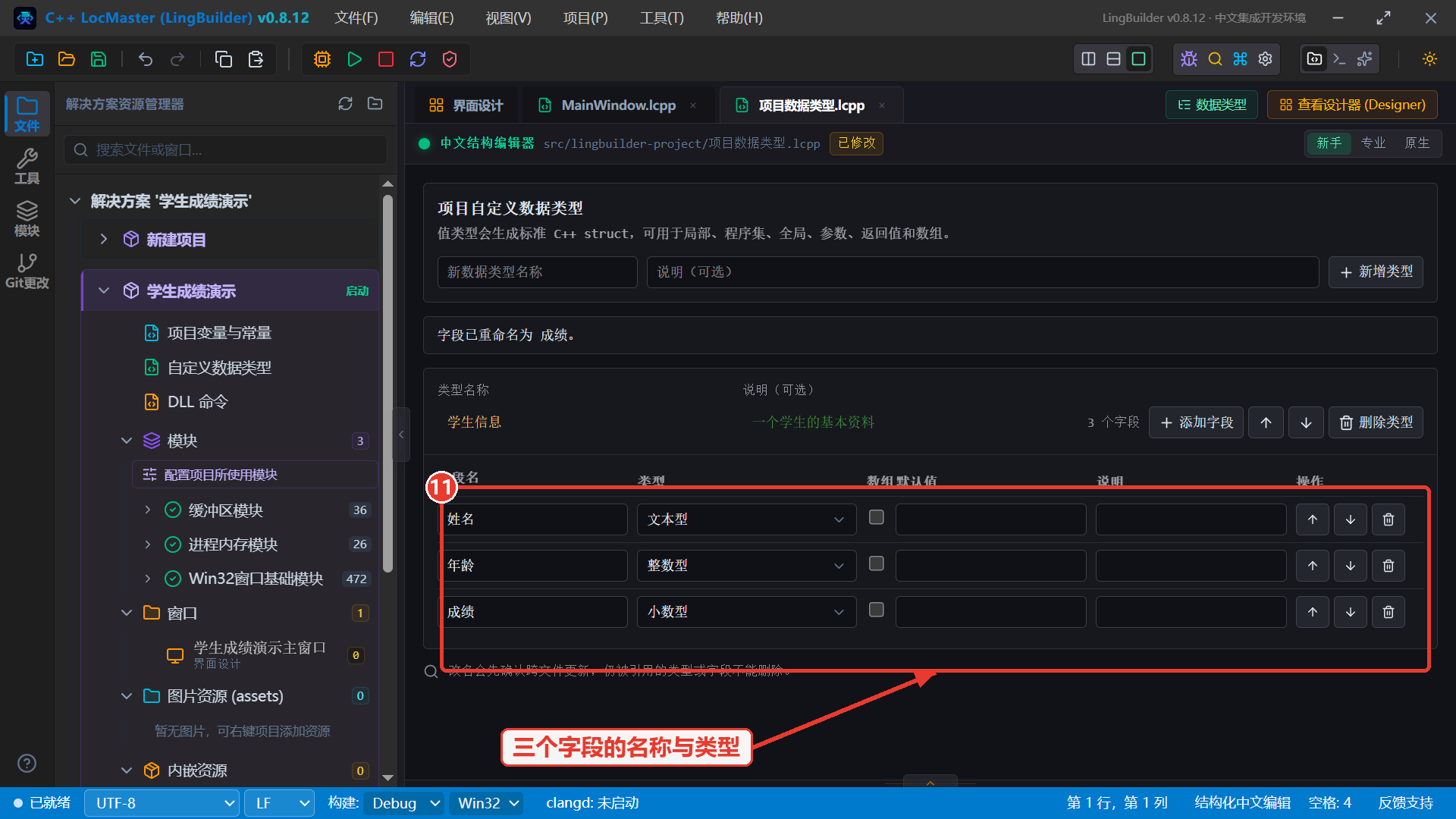Delete the 成绩 field with trash icon

tap(1388, 612)
